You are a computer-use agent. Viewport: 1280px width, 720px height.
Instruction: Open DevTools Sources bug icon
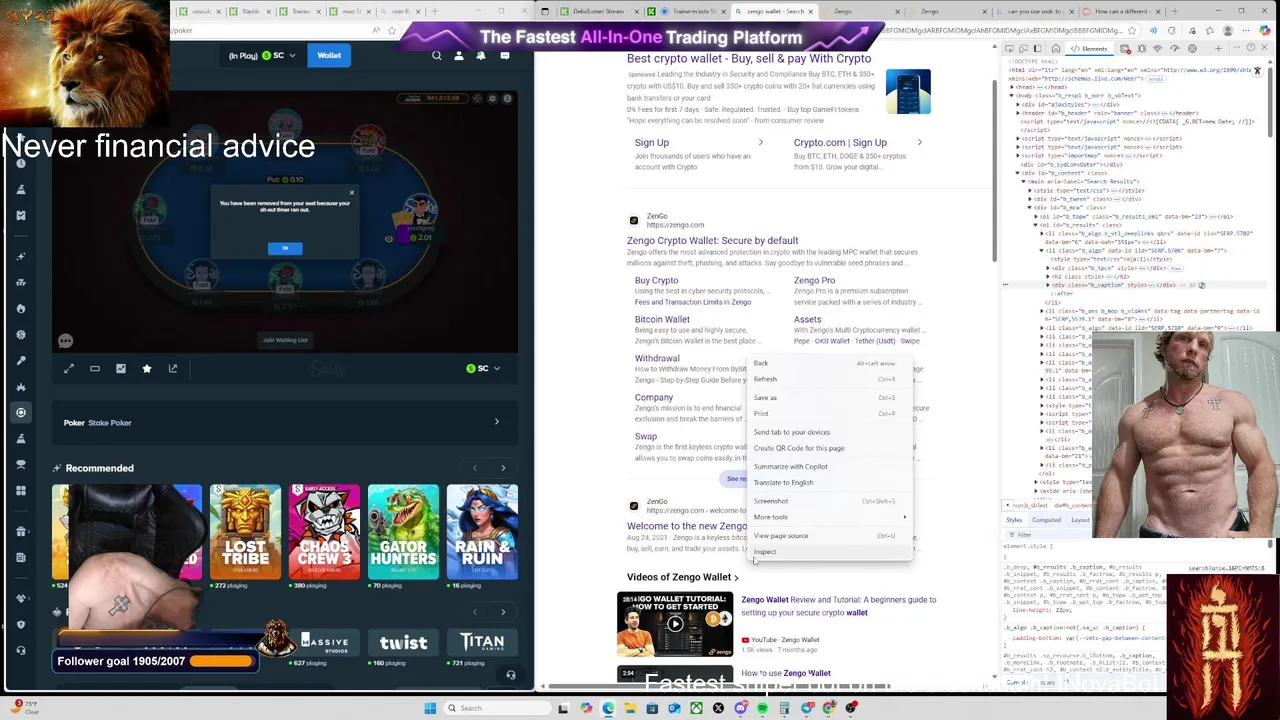click(1141, 48)
